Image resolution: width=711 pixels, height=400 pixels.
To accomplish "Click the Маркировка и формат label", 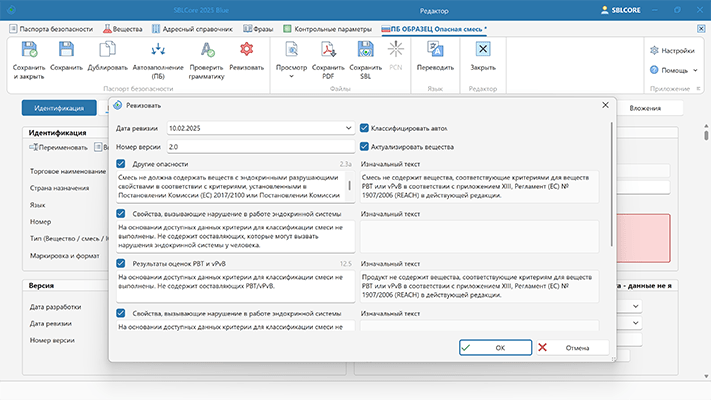I will coord(64,256).
